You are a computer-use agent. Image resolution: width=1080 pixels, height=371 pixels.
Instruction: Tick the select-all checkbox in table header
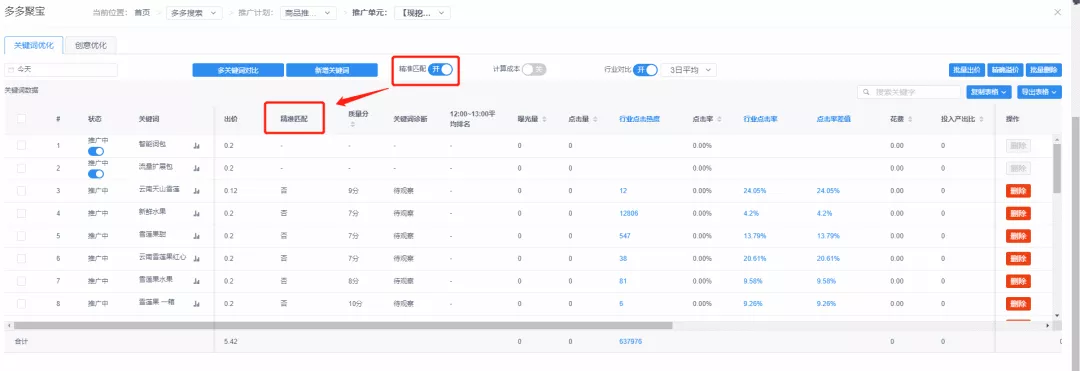tap(21, 118)
